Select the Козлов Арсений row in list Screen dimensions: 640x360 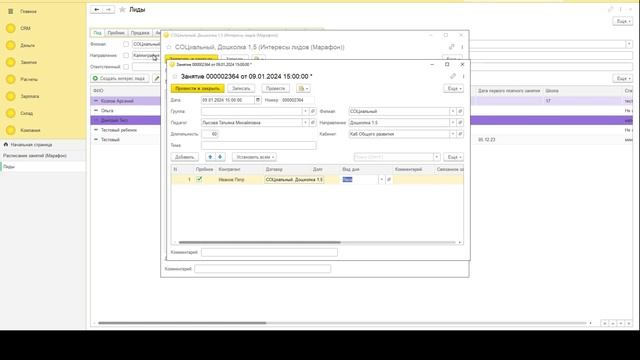point(126,101)
